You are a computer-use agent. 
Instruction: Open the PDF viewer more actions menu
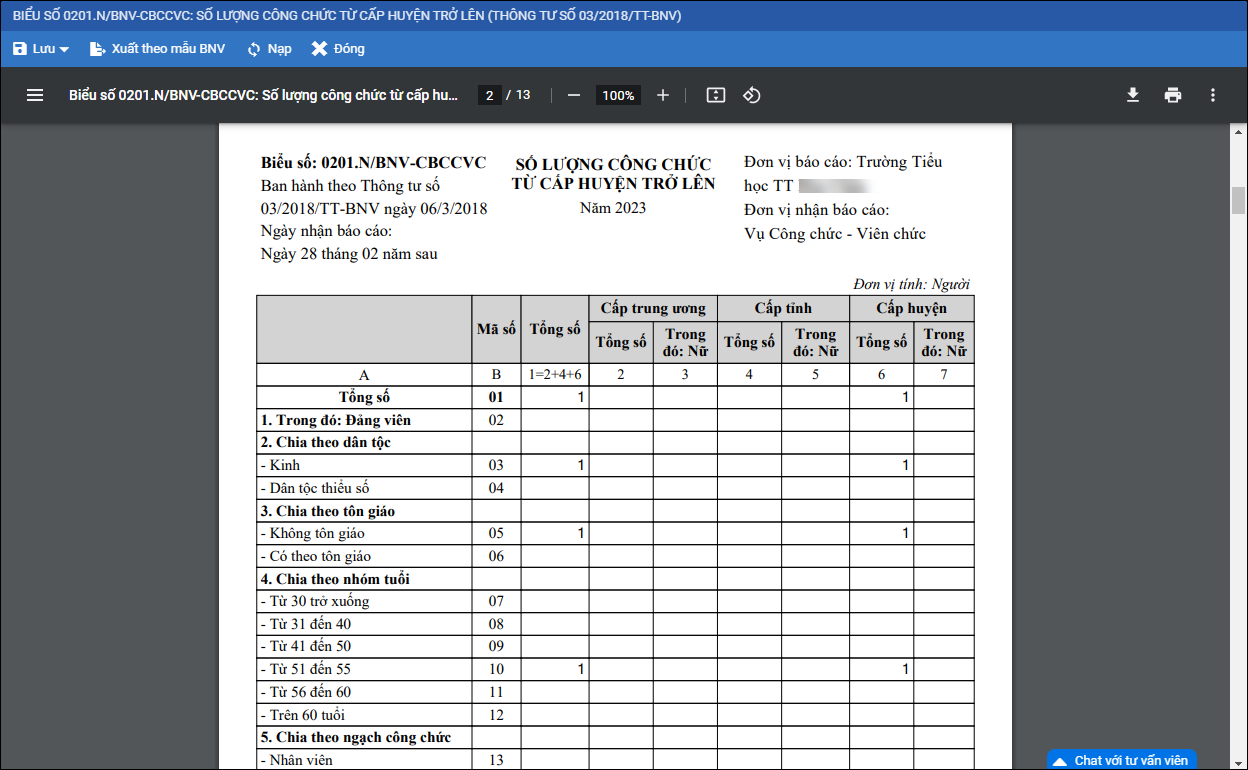1213,95
